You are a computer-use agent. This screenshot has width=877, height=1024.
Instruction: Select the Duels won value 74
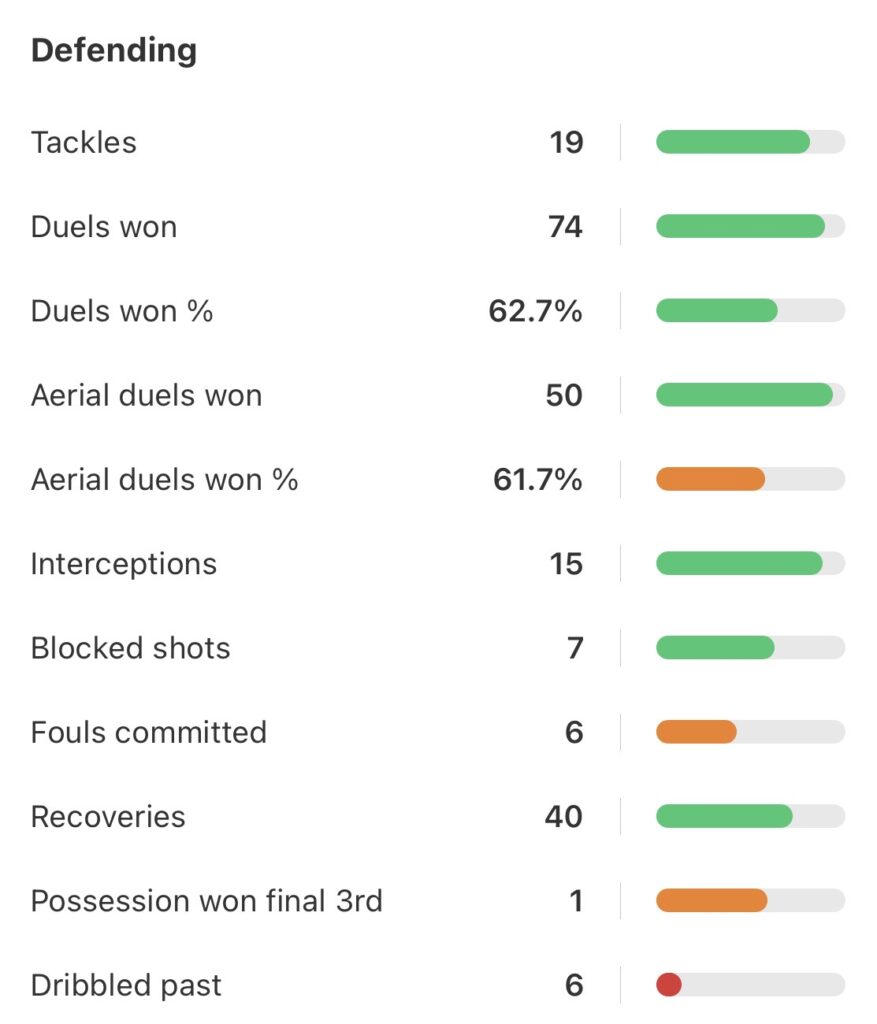[x=565, y=227]
